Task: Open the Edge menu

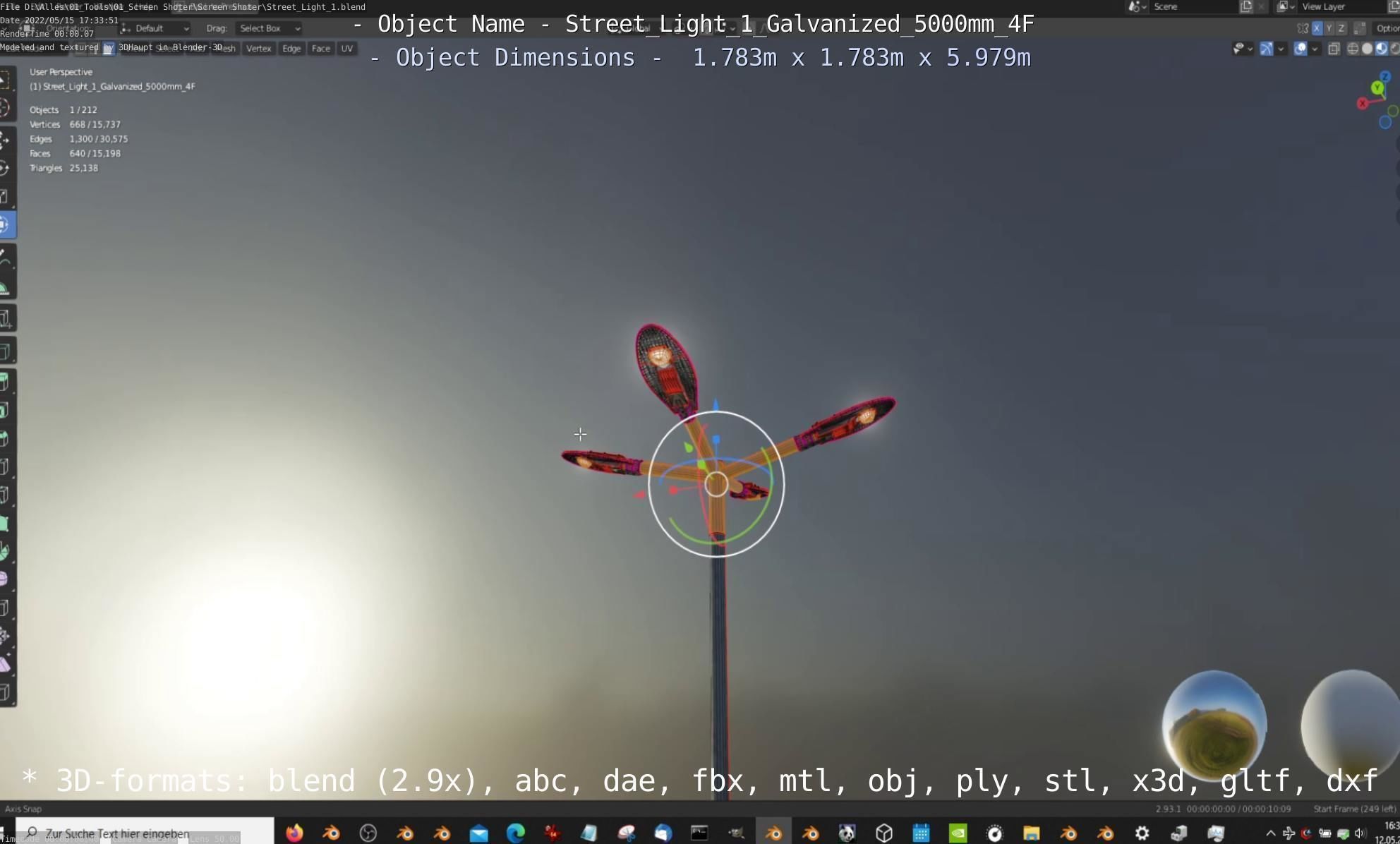Action: click(291, 49)
